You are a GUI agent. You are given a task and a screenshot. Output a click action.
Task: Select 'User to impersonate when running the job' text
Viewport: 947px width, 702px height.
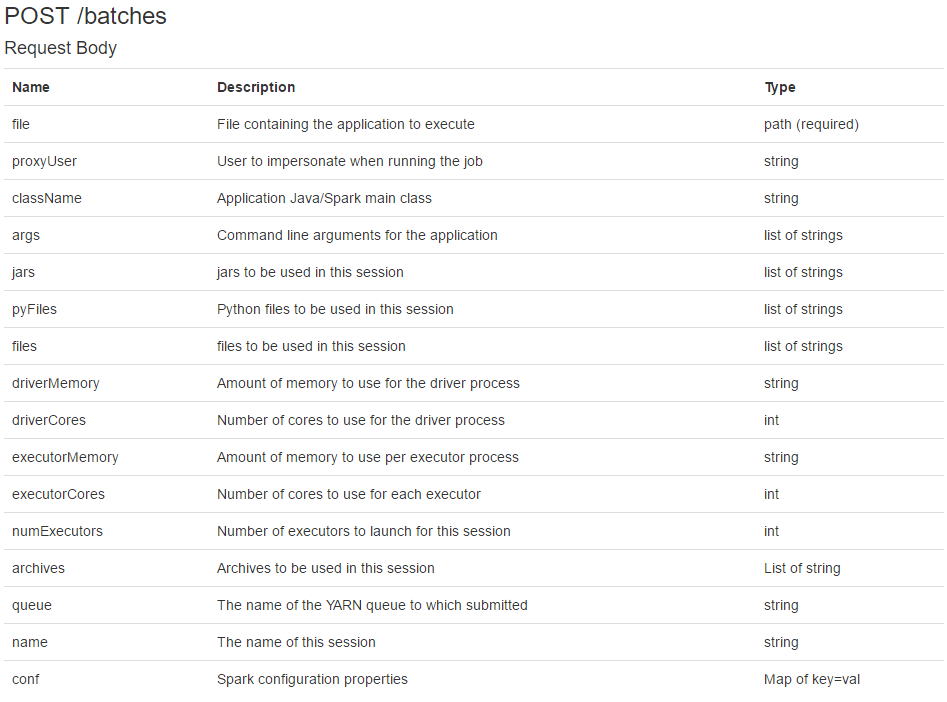pyautogui.click(x=350, y=161)
